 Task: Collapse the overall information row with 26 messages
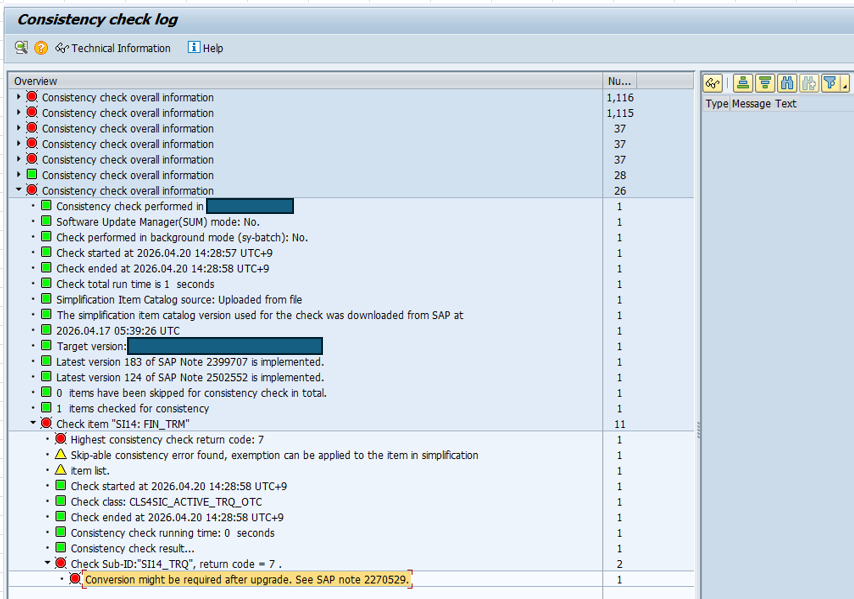(19, 190)
